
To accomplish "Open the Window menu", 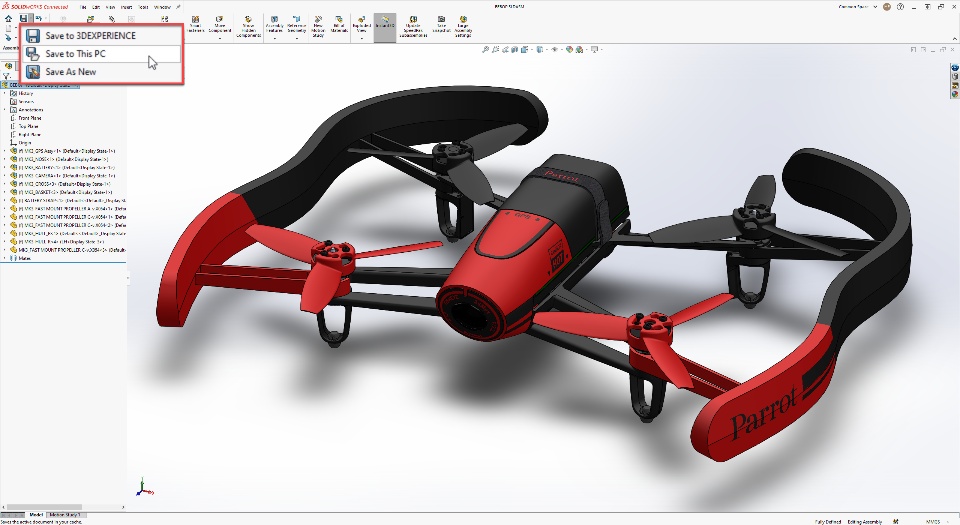I will point(162,7).
